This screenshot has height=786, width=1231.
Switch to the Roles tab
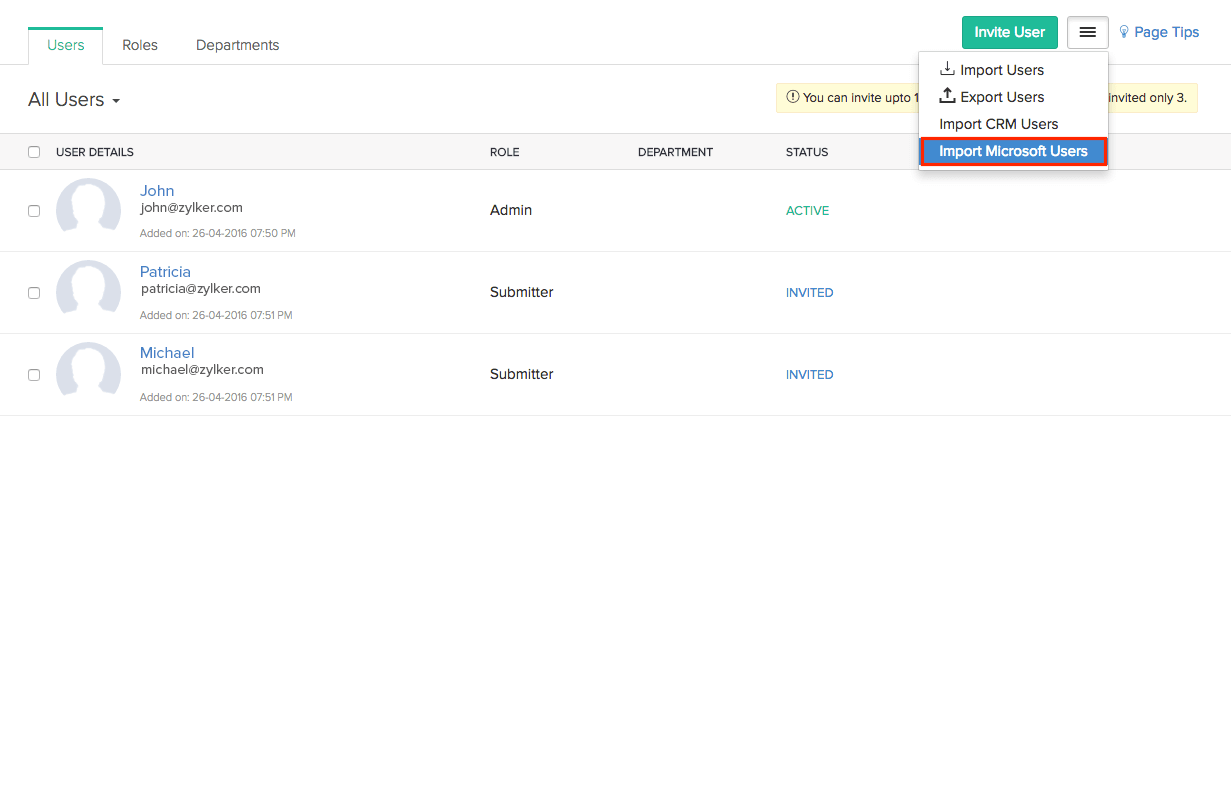tap(139, 45)
